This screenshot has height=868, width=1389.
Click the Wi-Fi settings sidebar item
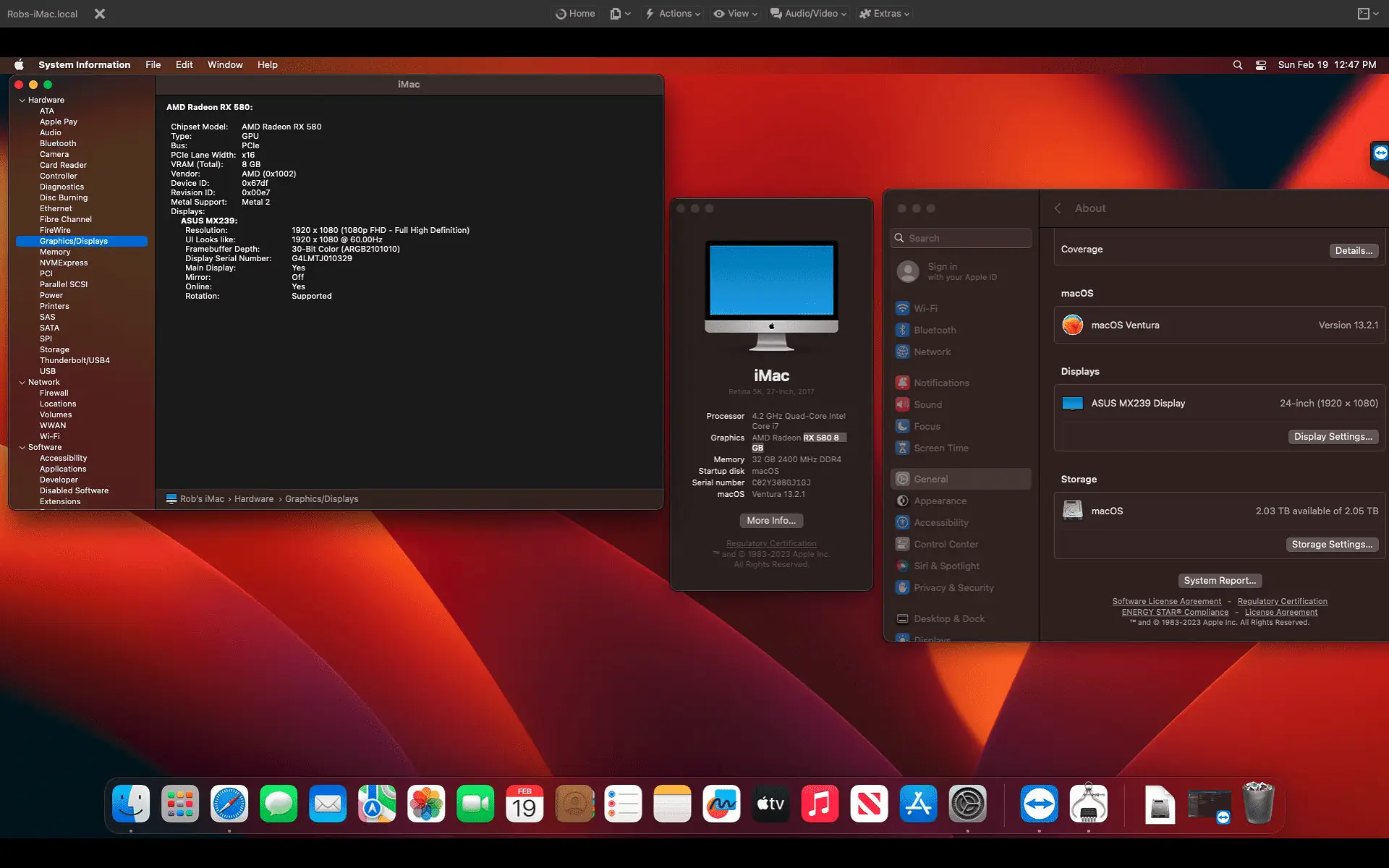click(x=961, y=308)
